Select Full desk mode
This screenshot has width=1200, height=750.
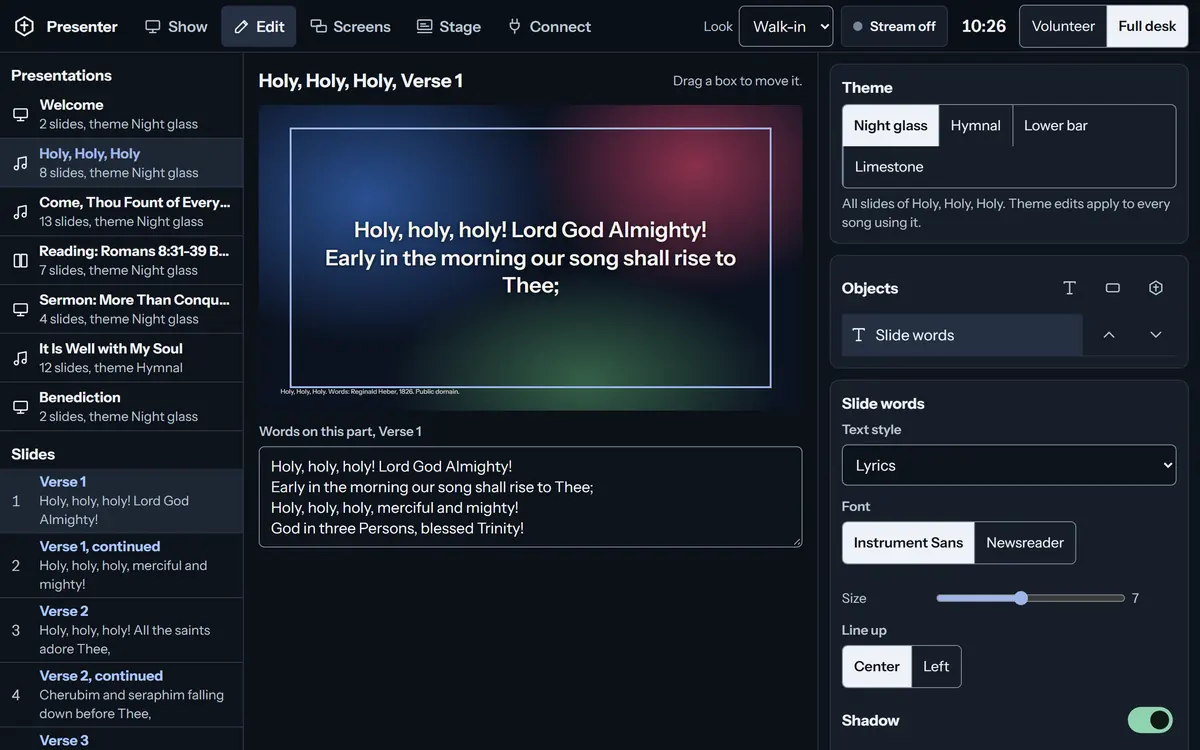pyautogui.click(x=1147, y=26)
